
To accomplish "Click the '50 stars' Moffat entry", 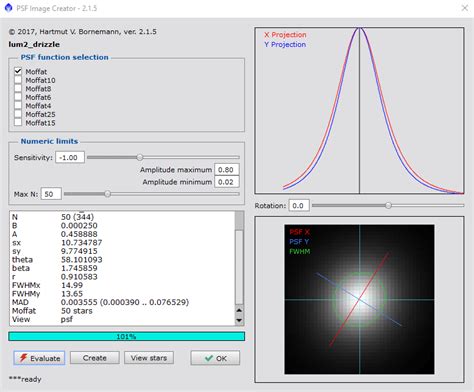I will pos(77,311).
